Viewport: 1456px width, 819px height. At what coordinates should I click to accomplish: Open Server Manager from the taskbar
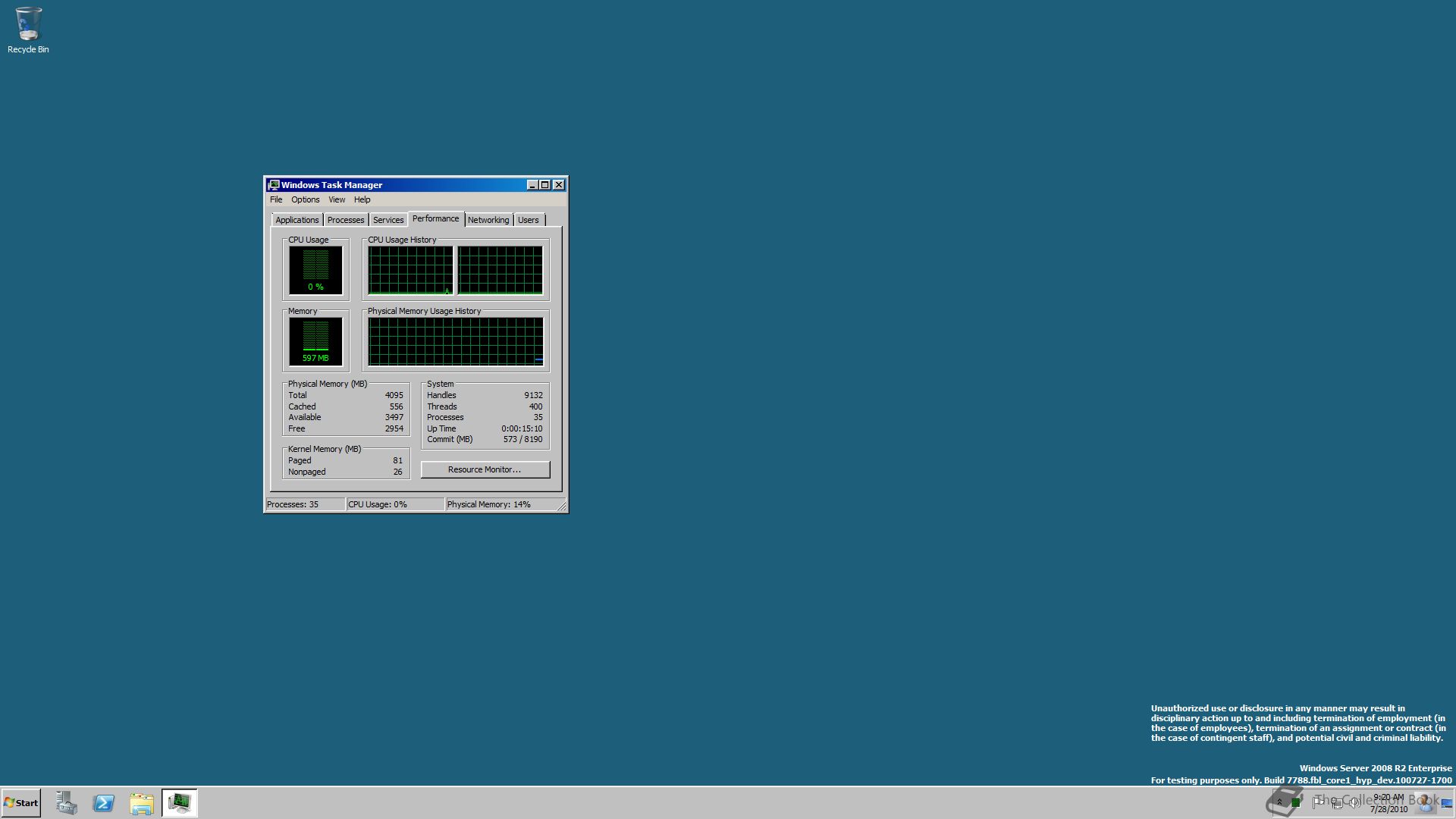pyautogui.click(x=67, y=803)
